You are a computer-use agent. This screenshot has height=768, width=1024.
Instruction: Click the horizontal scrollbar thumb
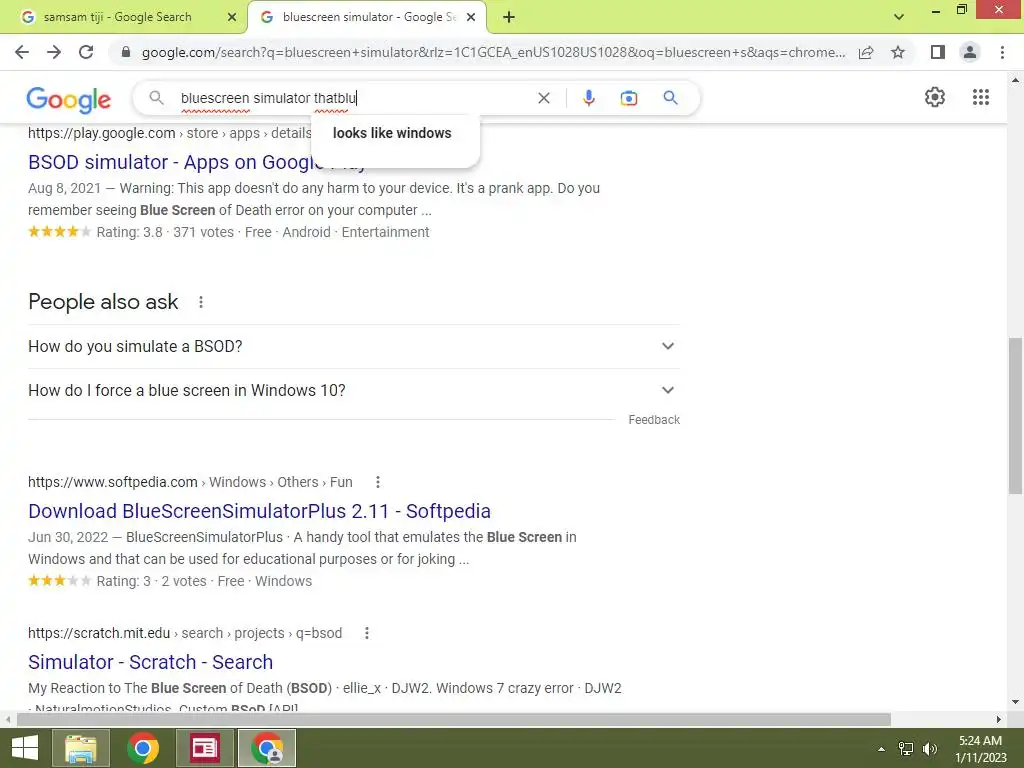coord(454,720)
